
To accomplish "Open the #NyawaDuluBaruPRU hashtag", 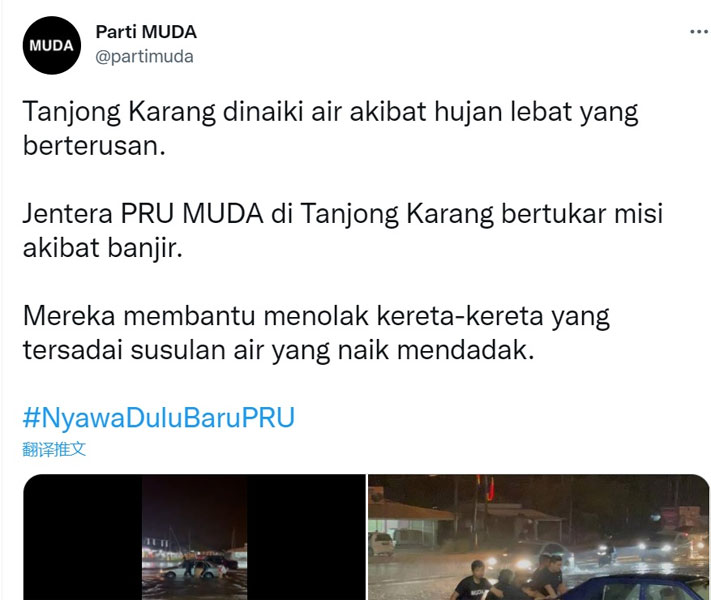I will coord(159,417).
